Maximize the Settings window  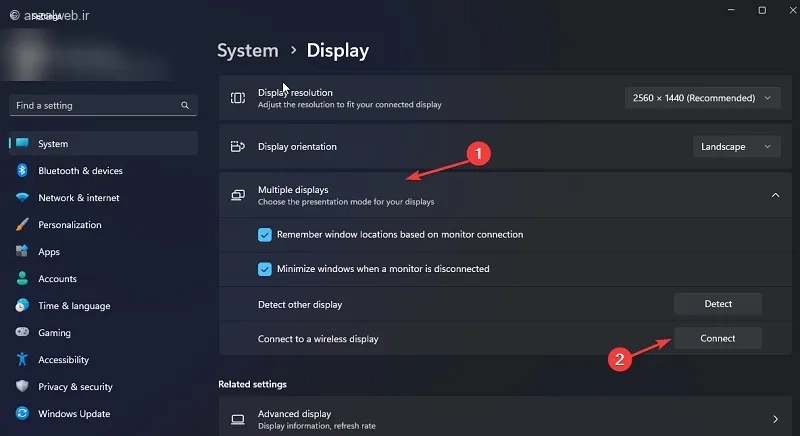click(762, 10)
